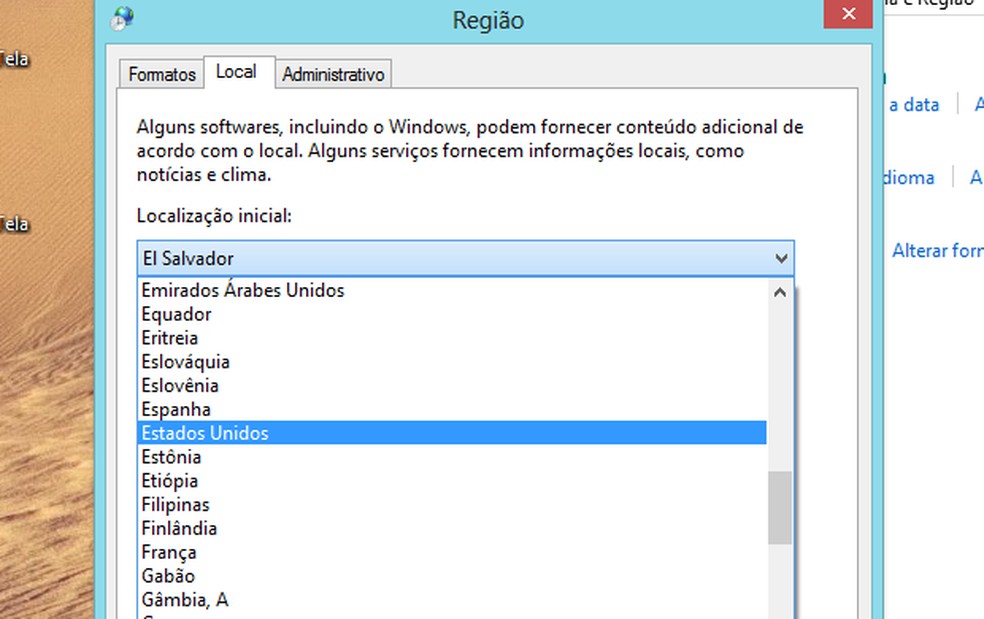Open the Administrativo tab

(333, 74)
